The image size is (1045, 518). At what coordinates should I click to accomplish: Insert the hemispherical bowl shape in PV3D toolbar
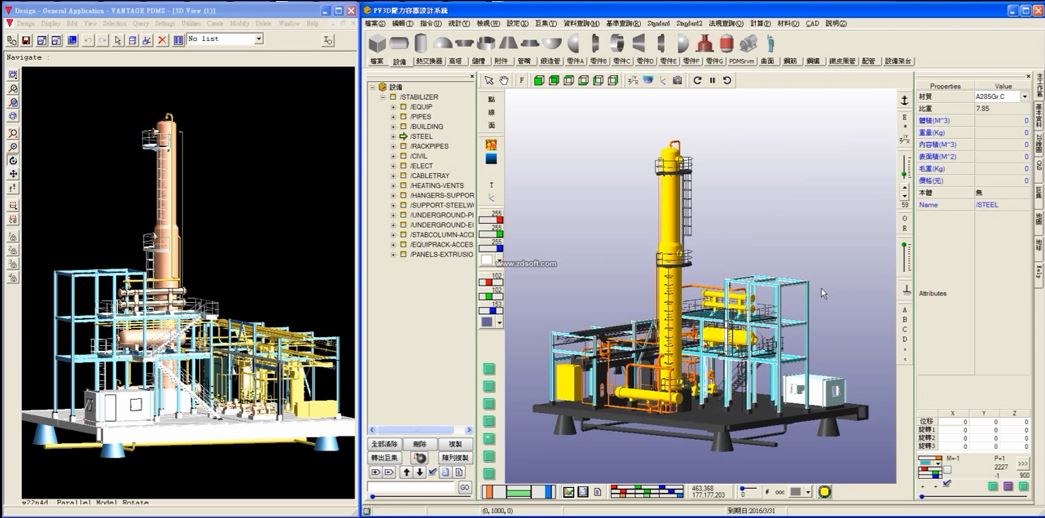pos(551,44)
